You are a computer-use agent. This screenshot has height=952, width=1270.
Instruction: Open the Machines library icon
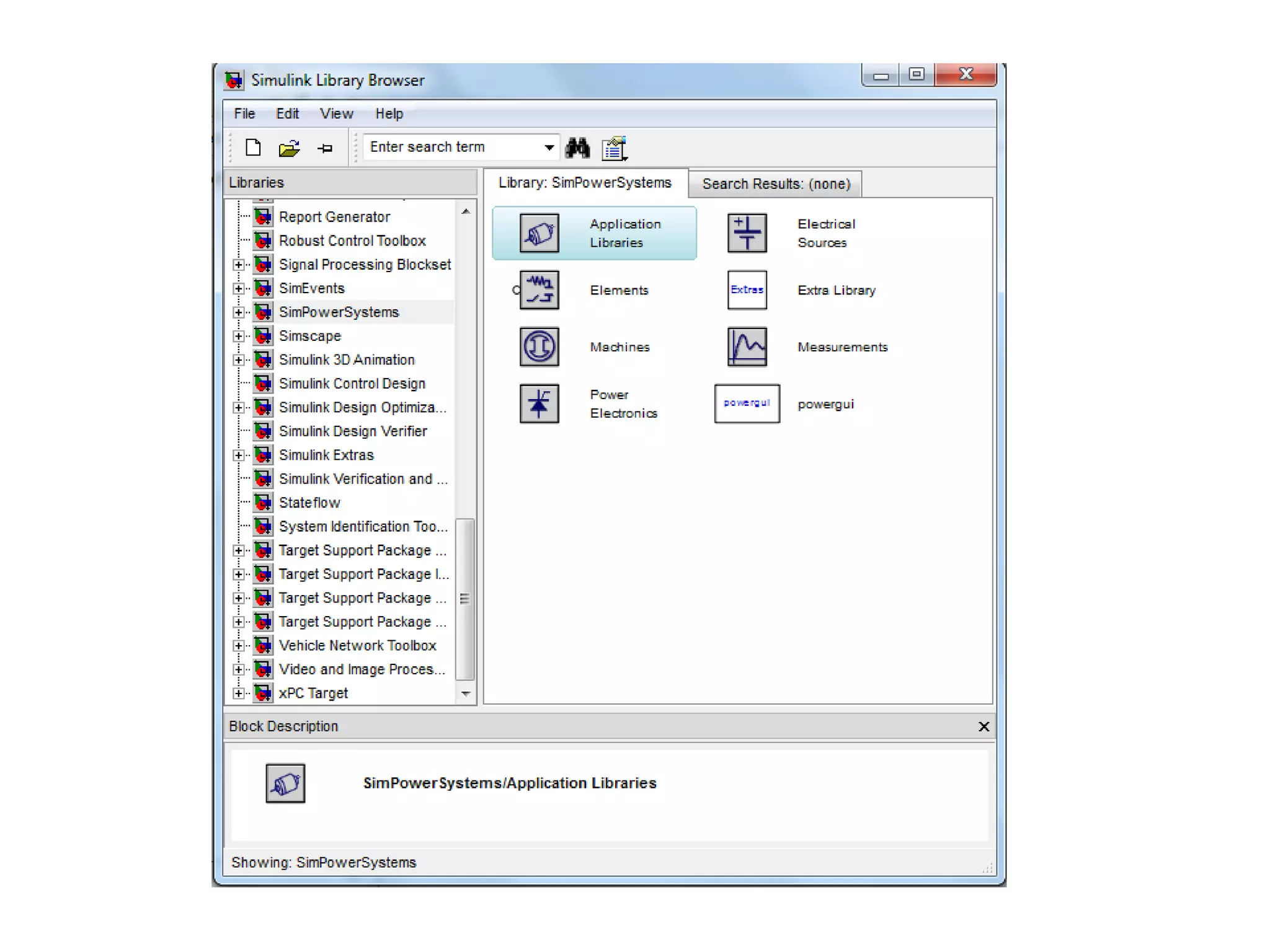click(539, 346)
